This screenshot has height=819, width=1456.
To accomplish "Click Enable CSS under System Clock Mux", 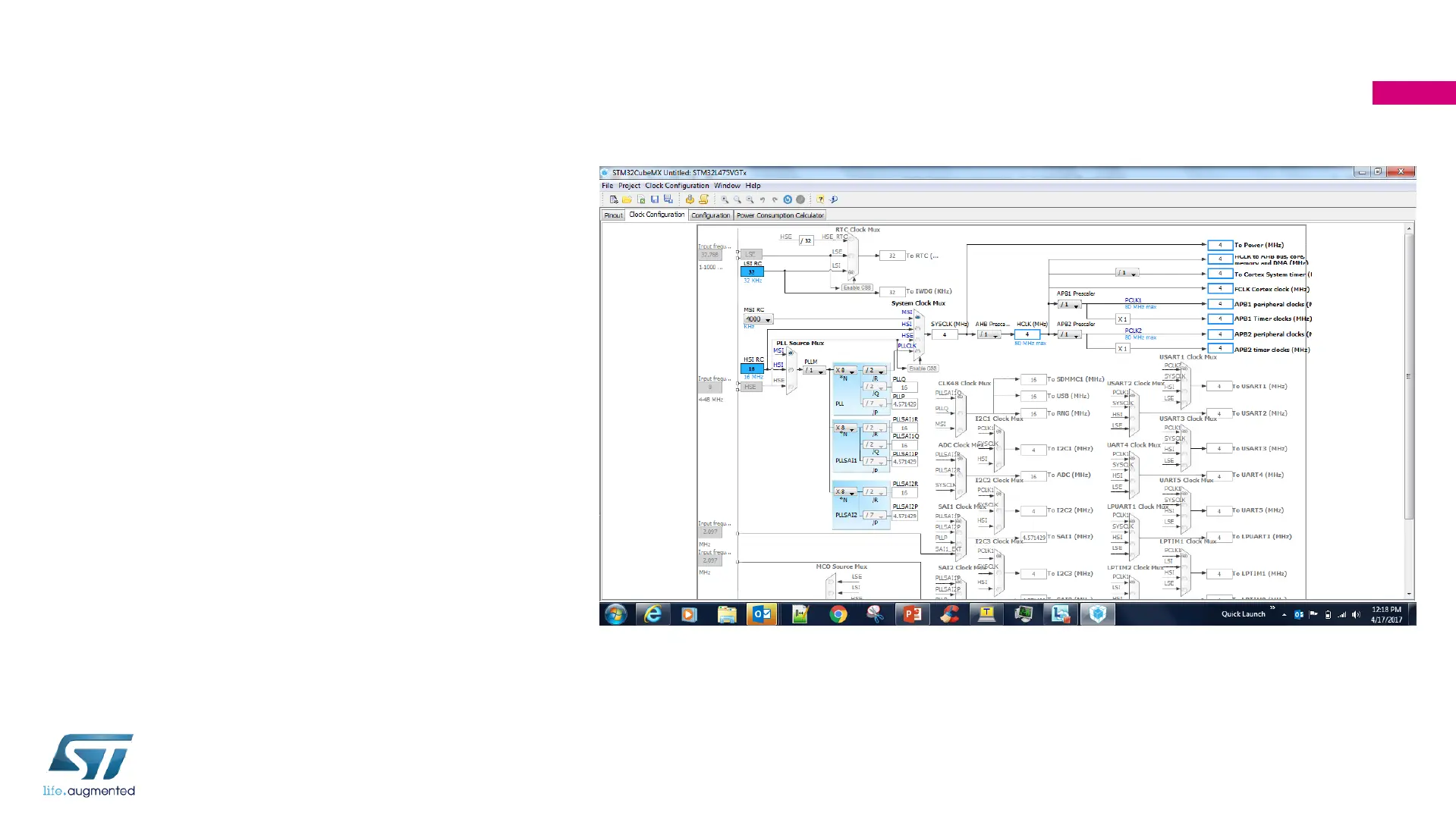I will 923,369.
